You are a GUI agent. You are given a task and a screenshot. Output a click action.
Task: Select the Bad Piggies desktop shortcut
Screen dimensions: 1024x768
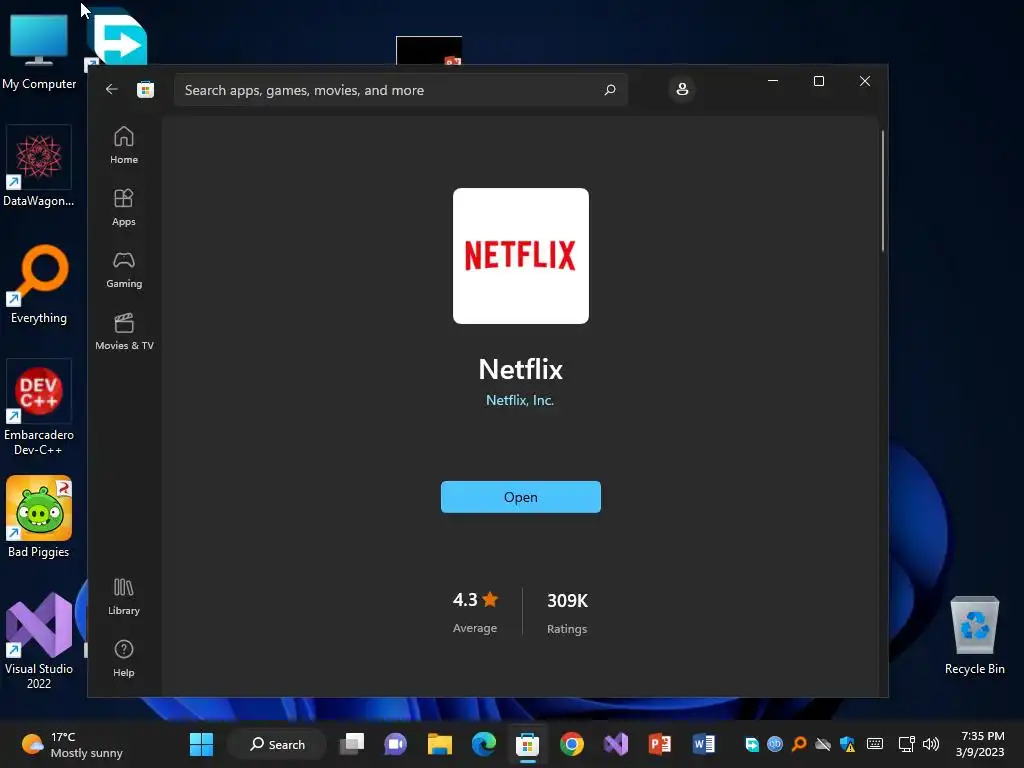pyautogui.click(x=39, y=517)
